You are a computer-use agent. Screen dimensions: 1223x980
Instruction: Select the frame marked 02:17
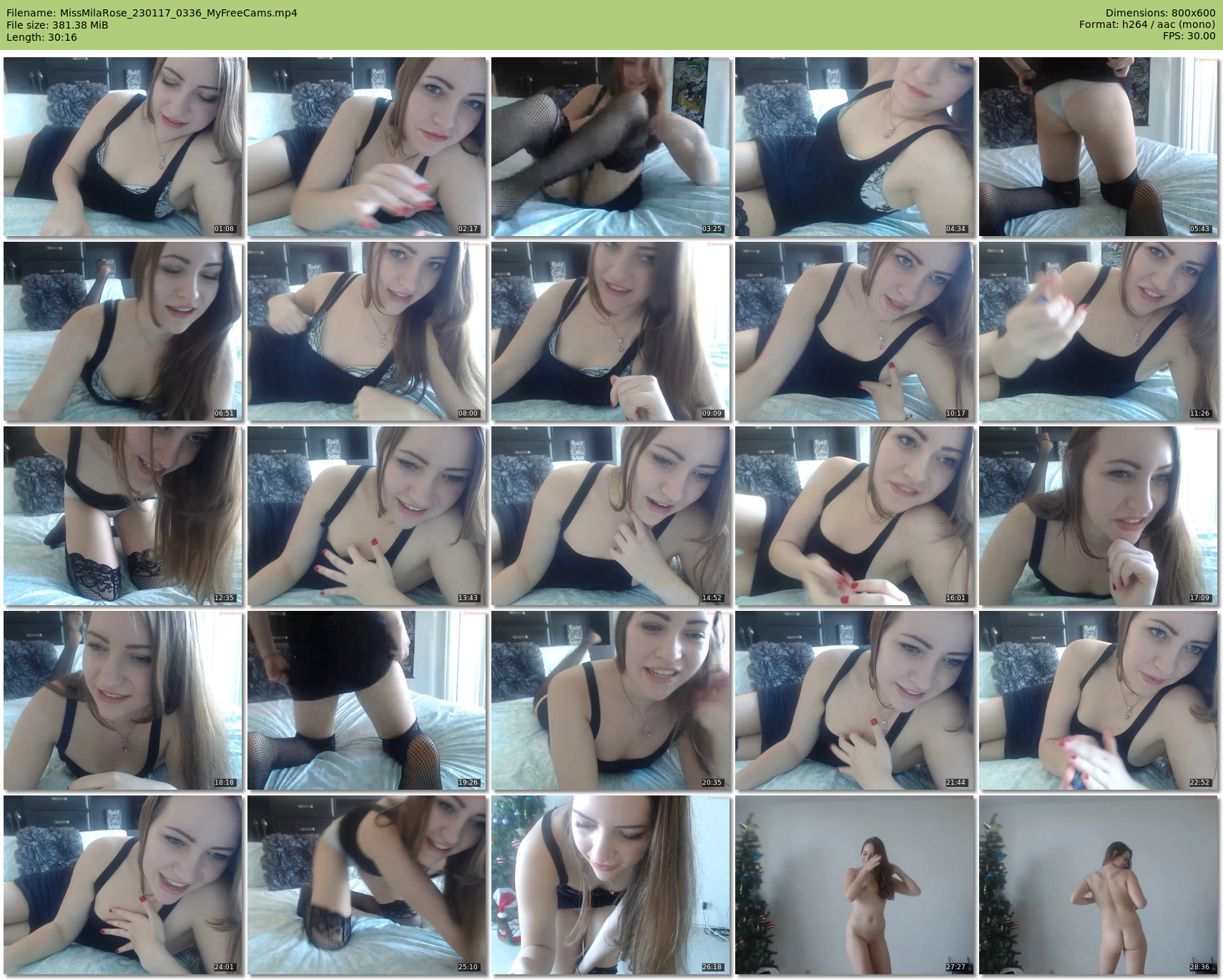(x=367, y=147)
